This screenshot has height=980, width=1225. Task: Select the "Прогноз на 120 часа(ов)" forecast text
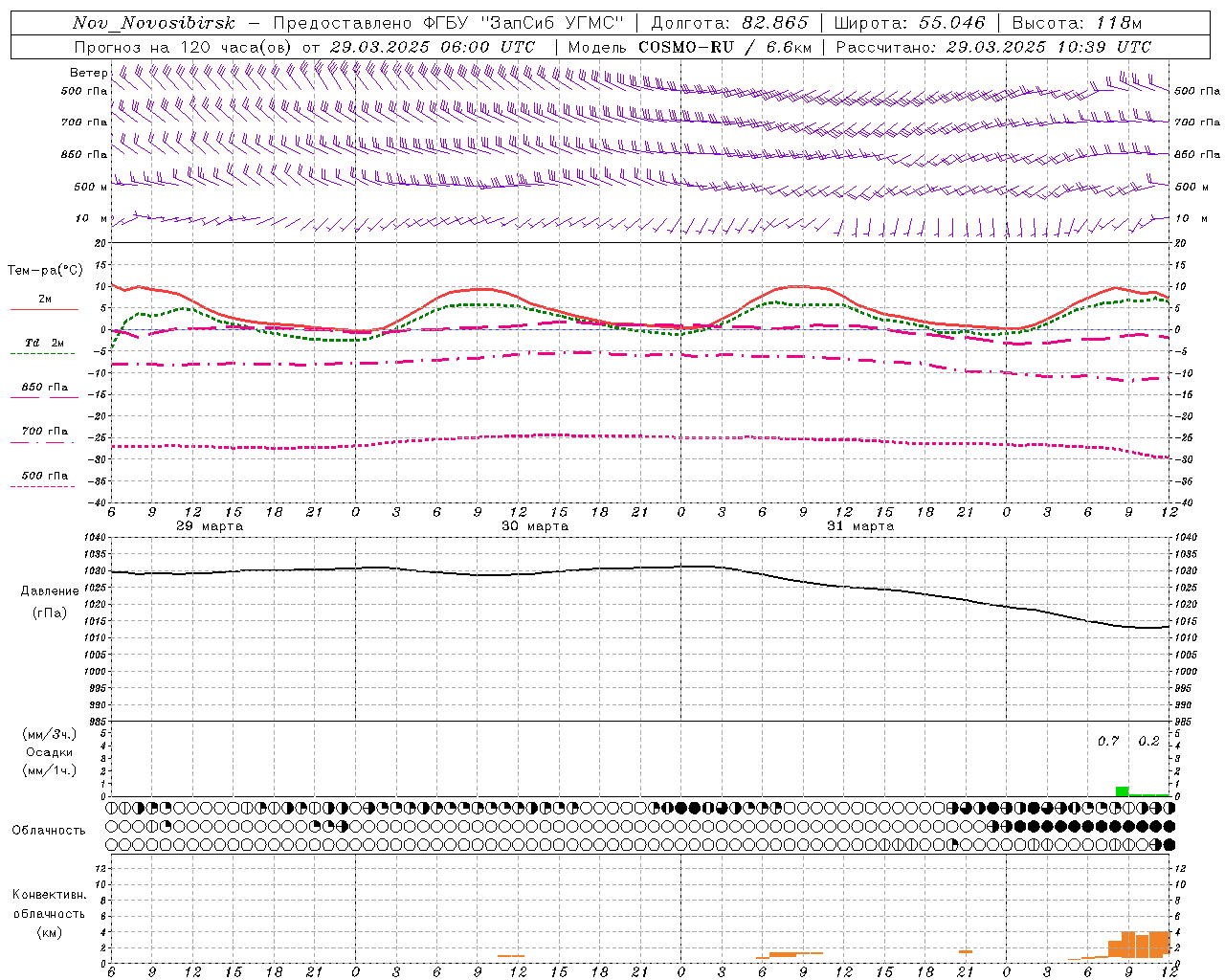pyautogui.click(x=184, y=47)
